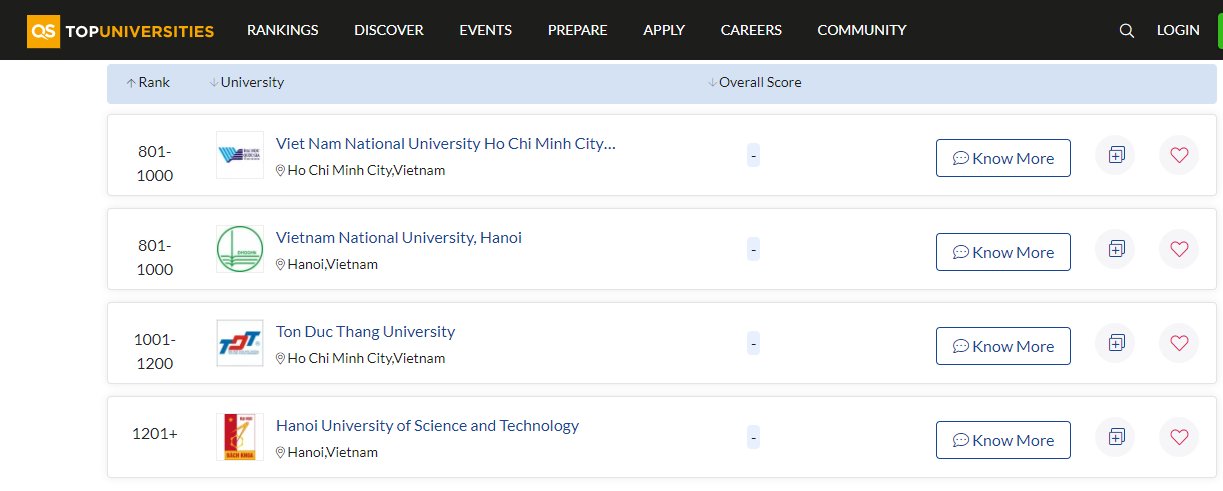The image size is (1223, 491).
Task: Open the RANKINGS menu
Action: click(283, 30)
